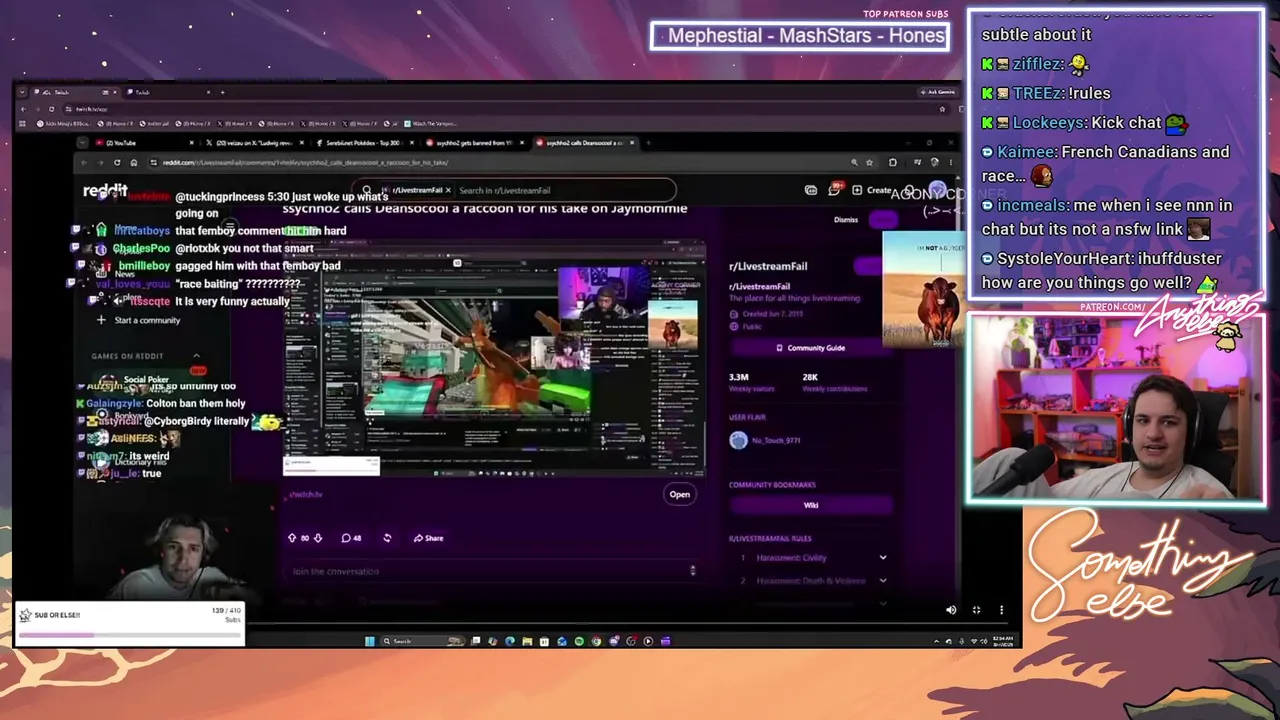Click the reddit.com address bar
Screen dimensions: 1280x720
497,162
